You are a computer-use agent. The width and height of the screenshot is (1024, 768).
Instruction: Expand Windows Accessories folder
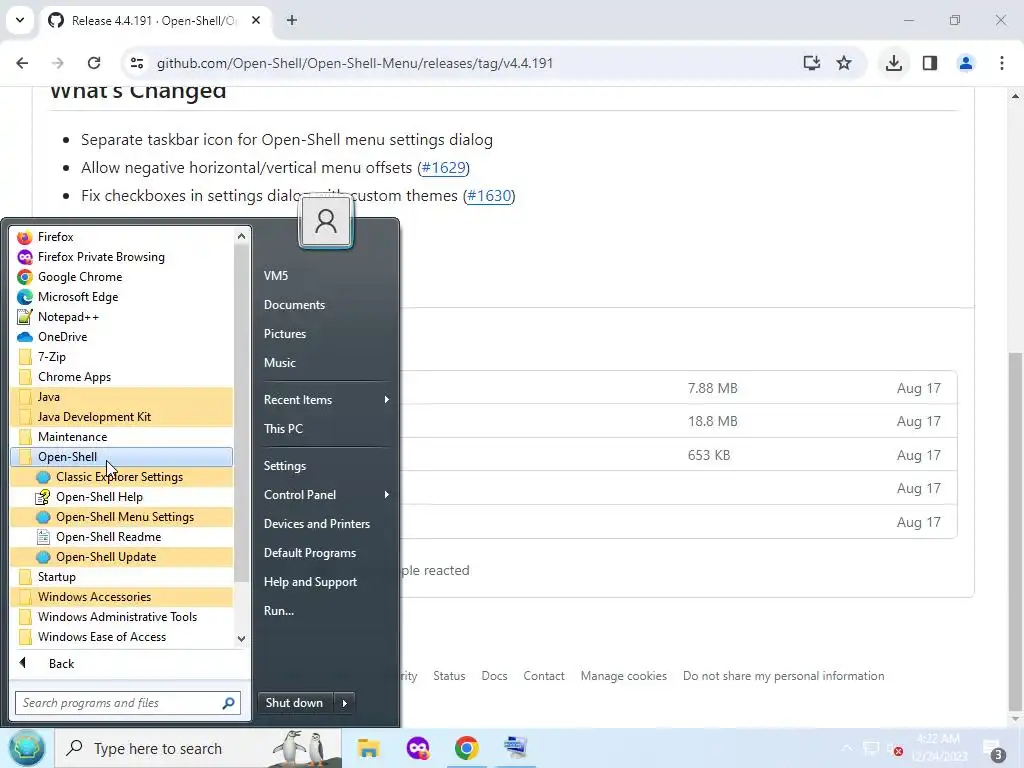(121, 597)
